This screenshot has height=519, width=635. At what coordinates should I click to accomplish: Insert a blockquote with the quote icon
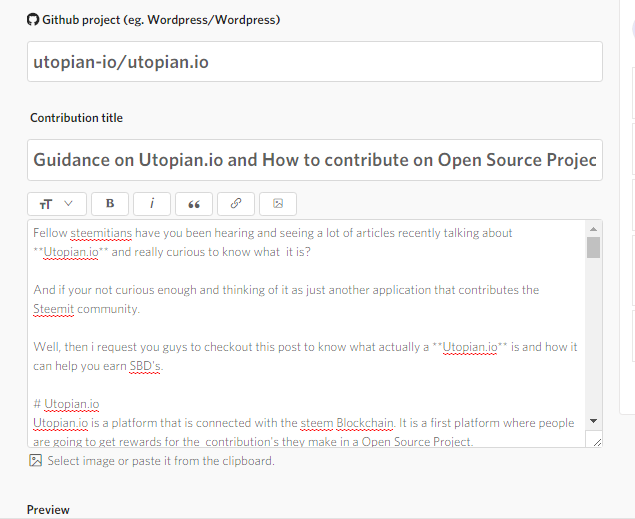click(194, 204)
